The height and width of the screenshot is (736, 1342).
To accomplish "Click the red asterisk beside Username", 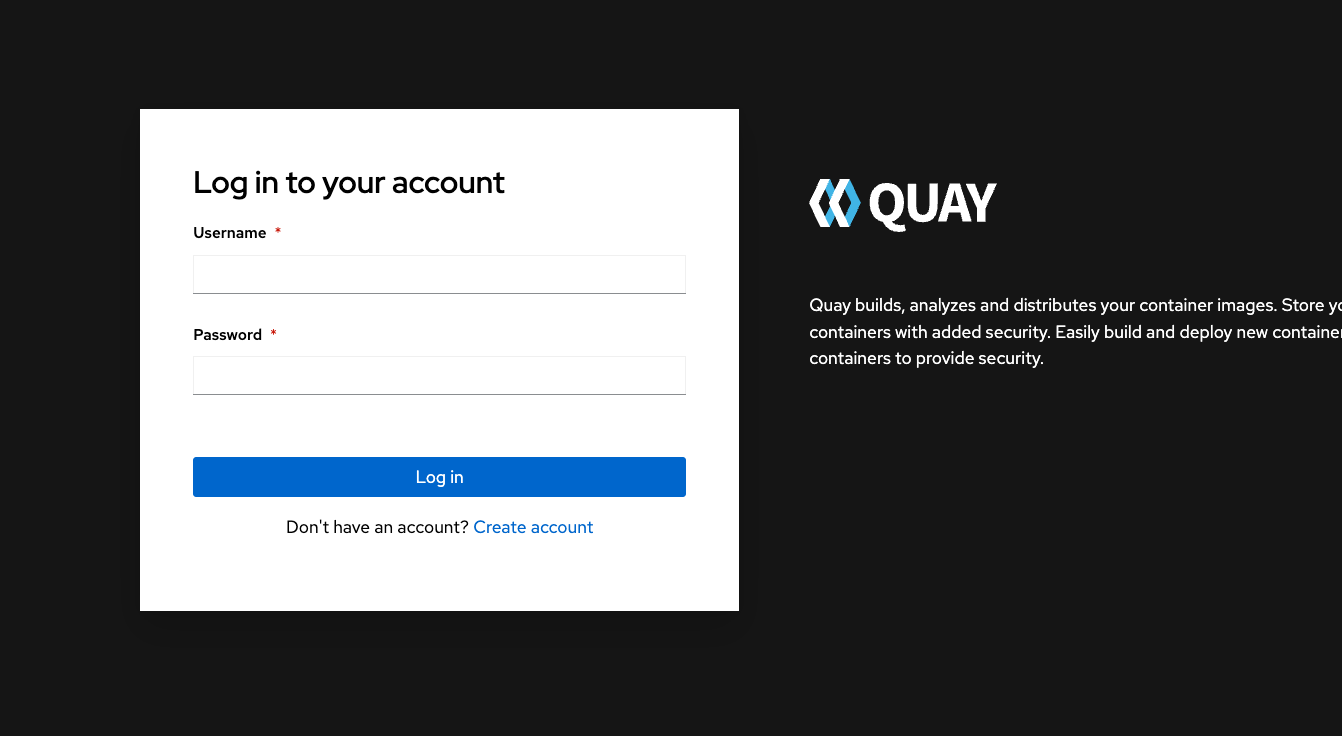I will [x=278, y=232].
